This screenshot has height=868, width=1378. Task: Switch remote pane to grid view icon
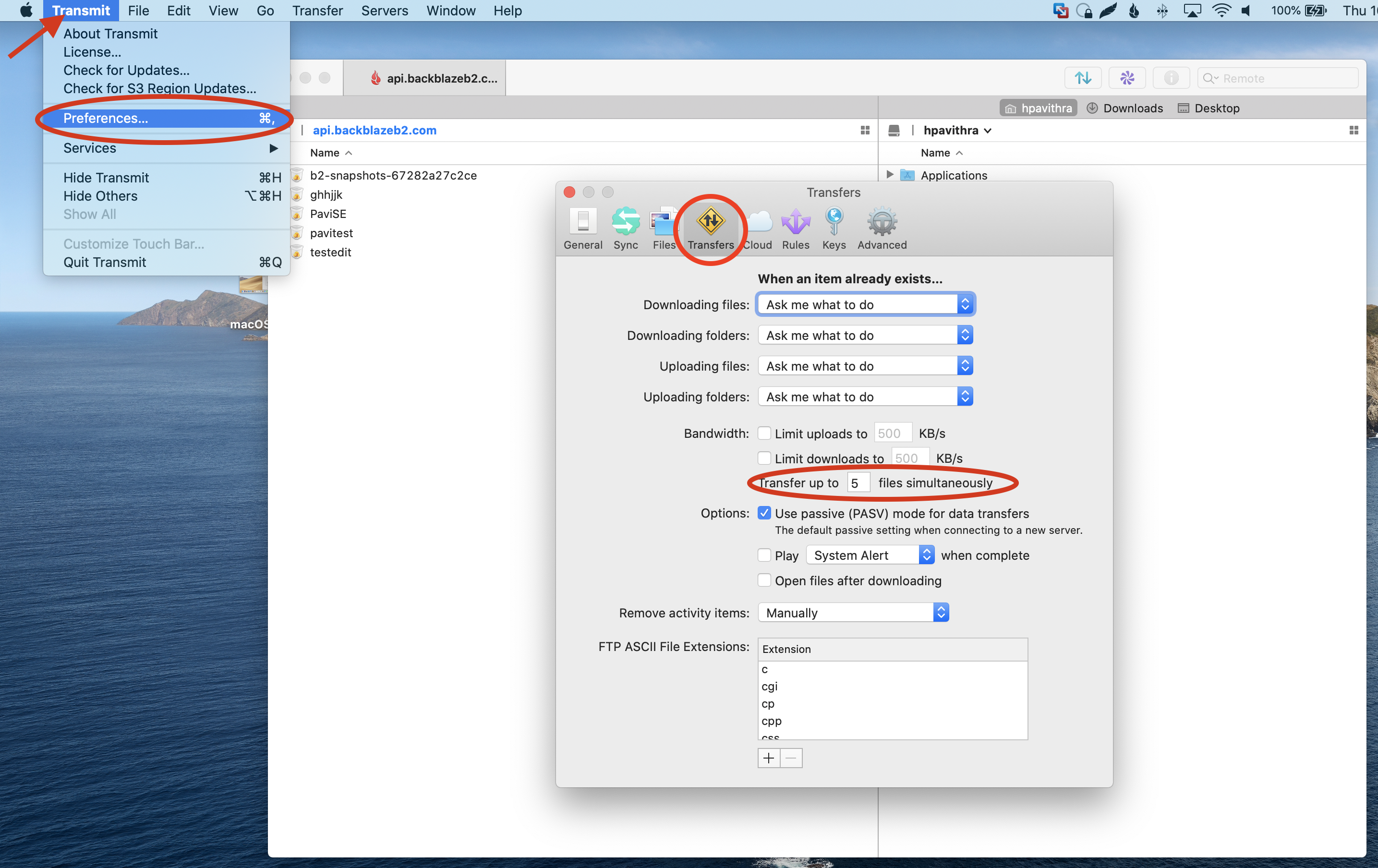point(865,131)
